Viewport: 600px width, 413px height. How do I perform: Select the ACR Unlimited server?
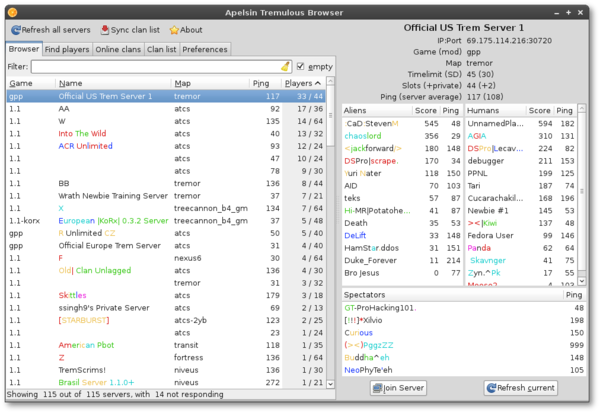[x=166, y=146]
